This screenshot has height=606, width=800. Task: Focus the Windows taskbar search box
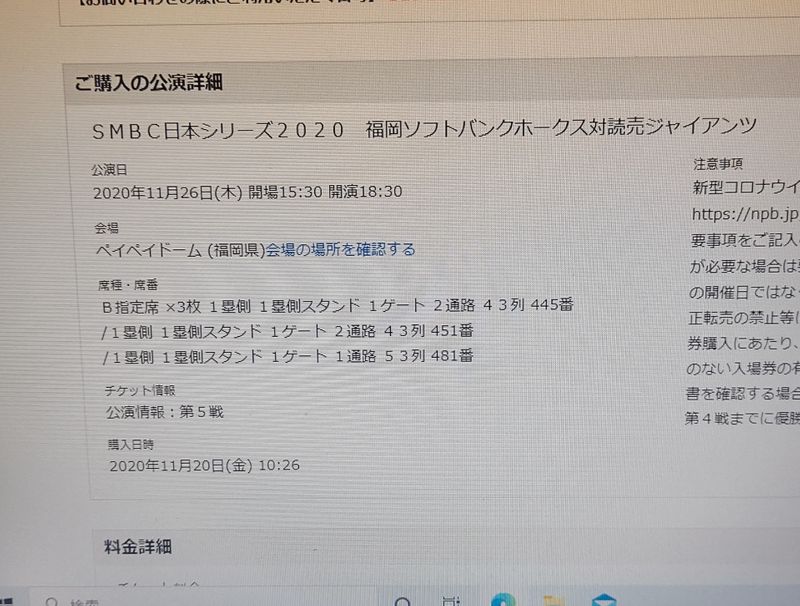point(204,600)
